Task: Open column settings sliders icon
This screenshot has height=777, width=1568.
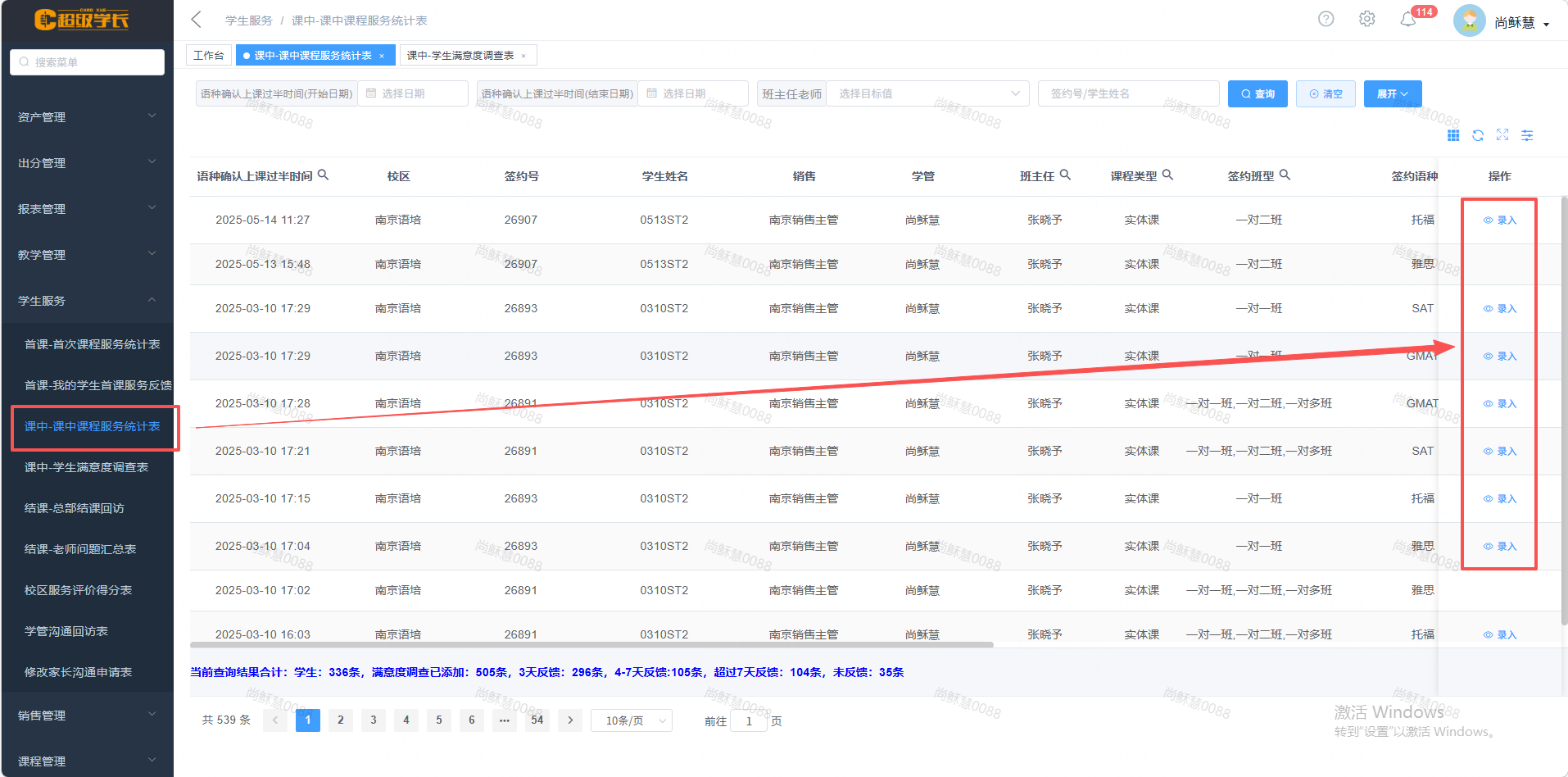Action: [1527, 135]
